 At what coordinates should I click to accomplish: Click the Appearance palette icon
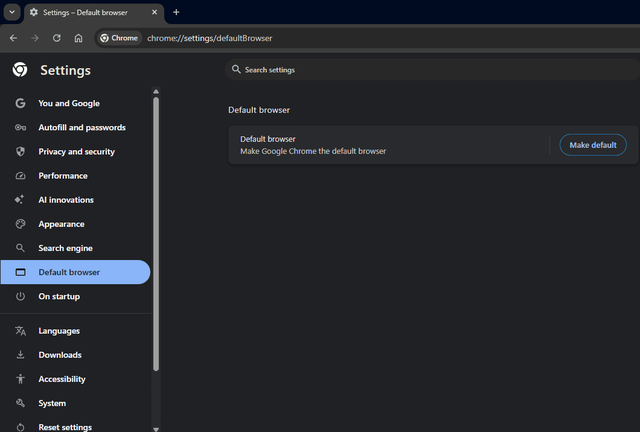click(x=20, y=224)
